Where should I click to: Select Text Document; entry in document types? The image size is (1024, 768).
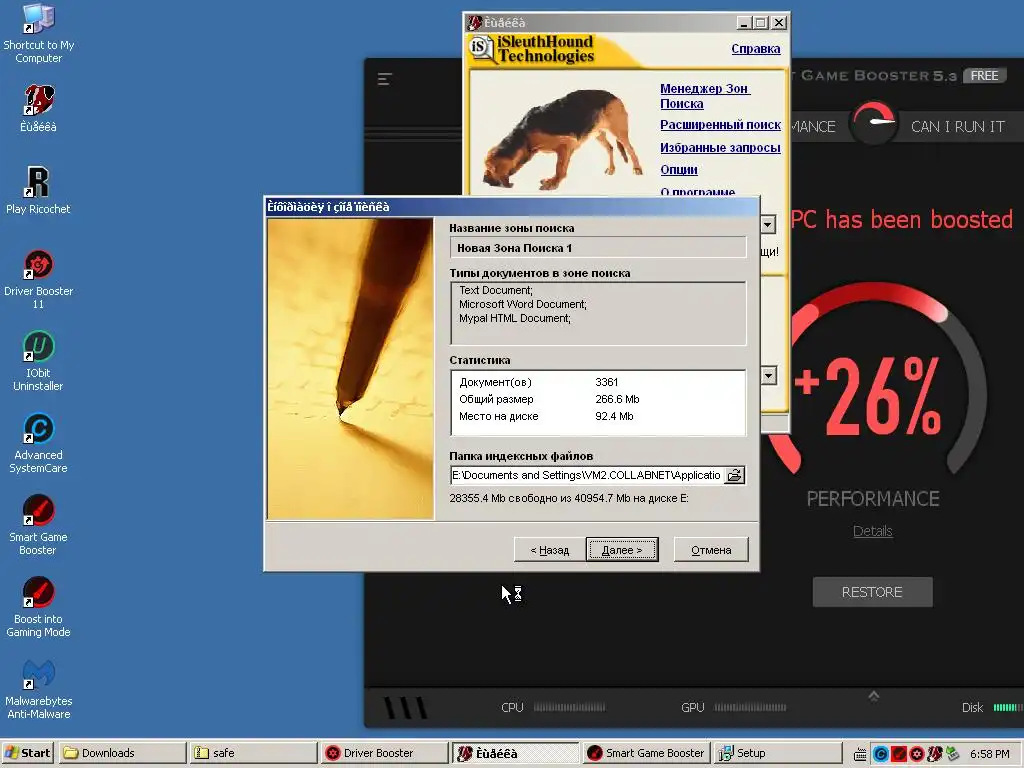tap(496, 290)
